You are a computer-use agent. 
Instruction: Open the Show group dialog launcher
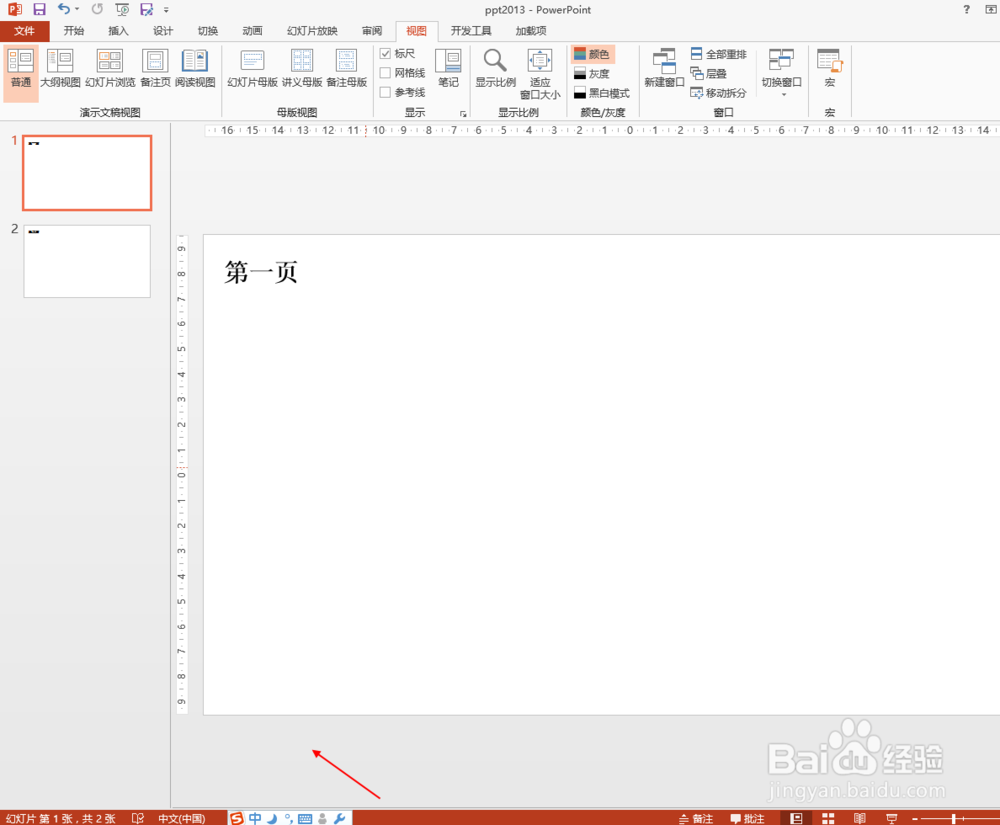click(463, 113)
